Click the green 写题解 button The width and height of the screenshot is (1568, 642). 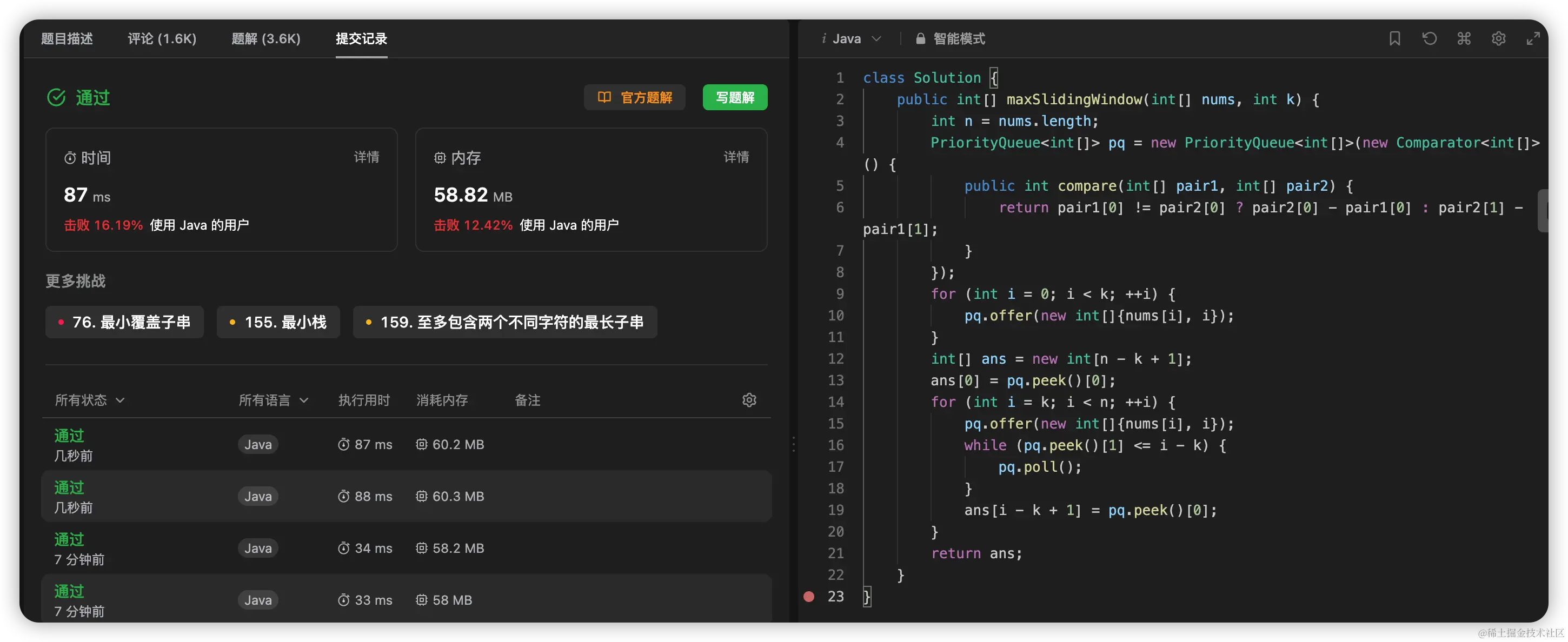coord(735,97)
